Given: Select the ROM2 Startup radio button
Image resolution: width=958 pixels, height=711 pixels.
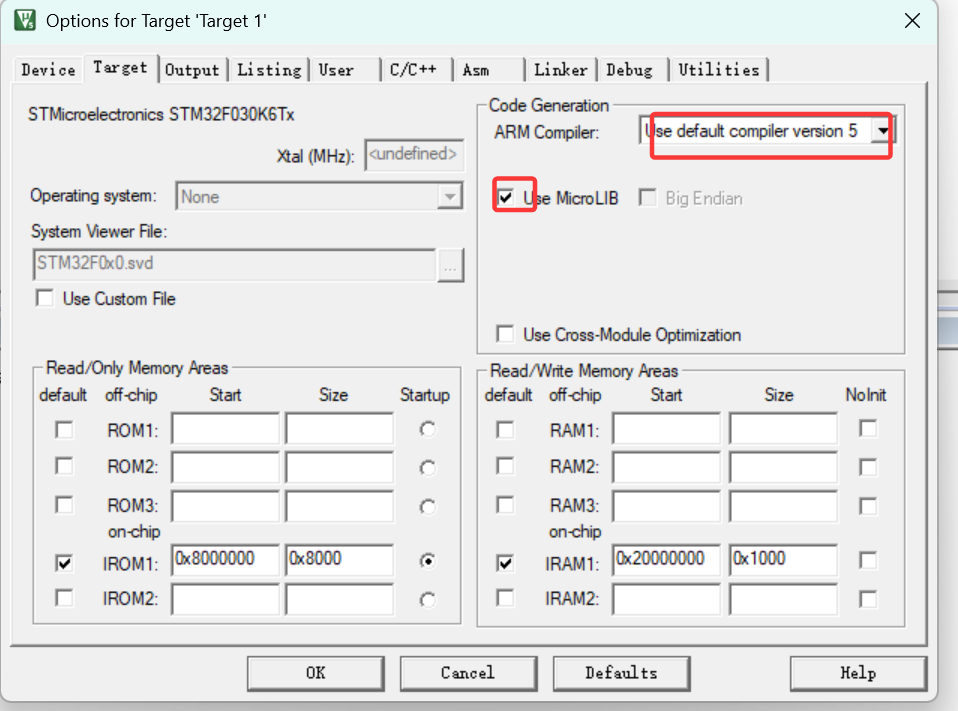Looking at the screenshot, I should point(428,468).
